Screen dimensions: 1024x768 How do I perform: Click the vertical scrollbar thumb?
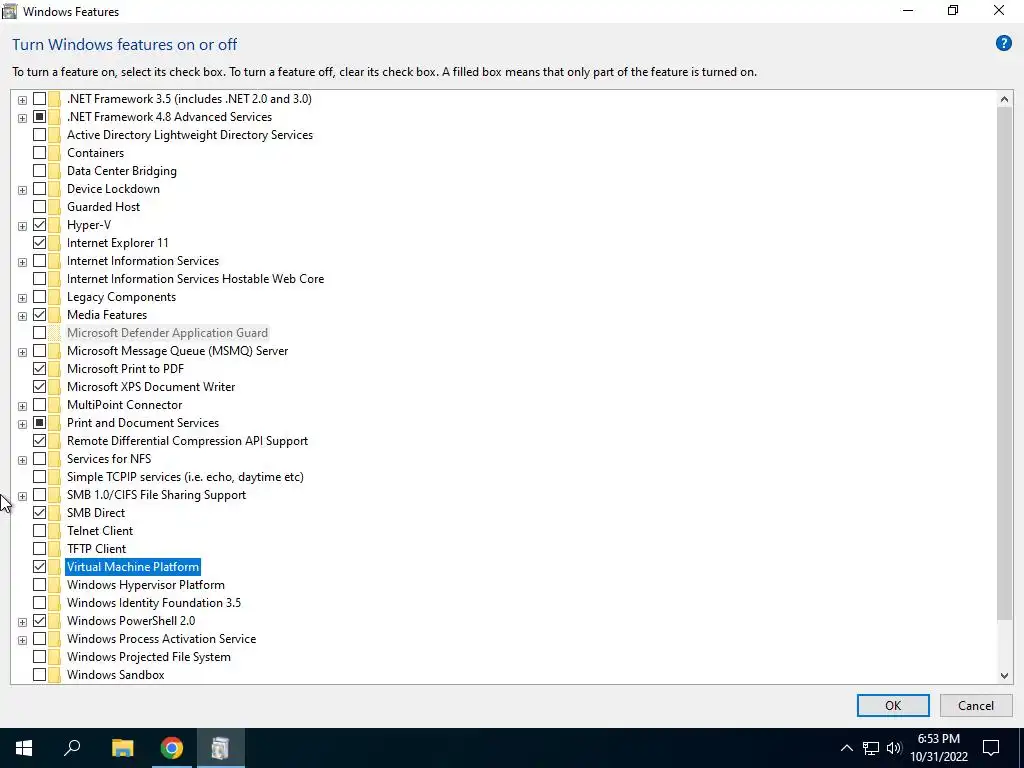[1004, 364]
